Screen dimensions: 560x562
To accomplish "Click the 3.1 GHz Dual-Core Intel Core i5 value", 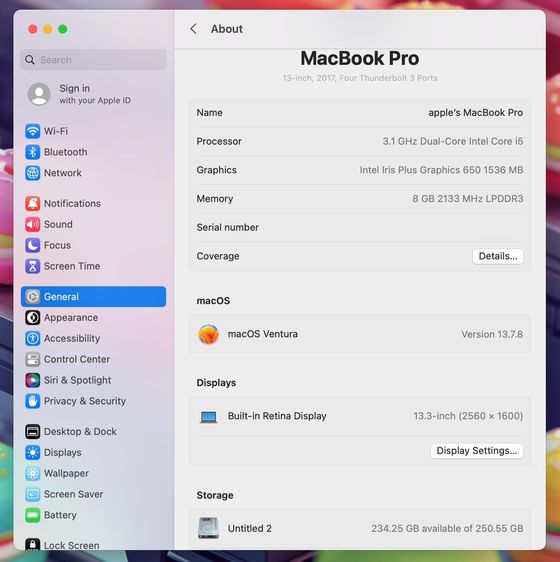I will [452, 141].
